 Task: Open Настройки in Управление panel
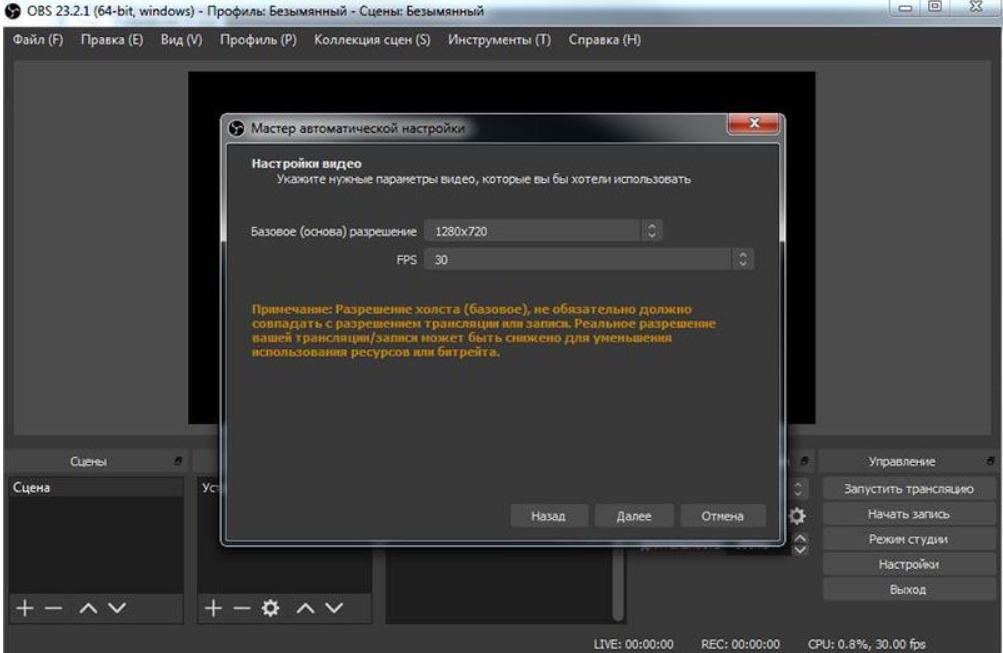[x=908, y=564]
